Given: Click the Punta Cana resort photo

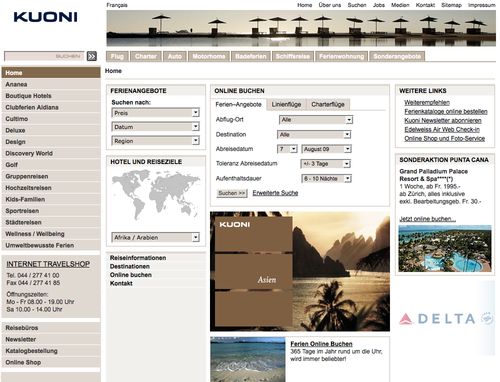Looking at the screenshot, I should click(445, 248).
